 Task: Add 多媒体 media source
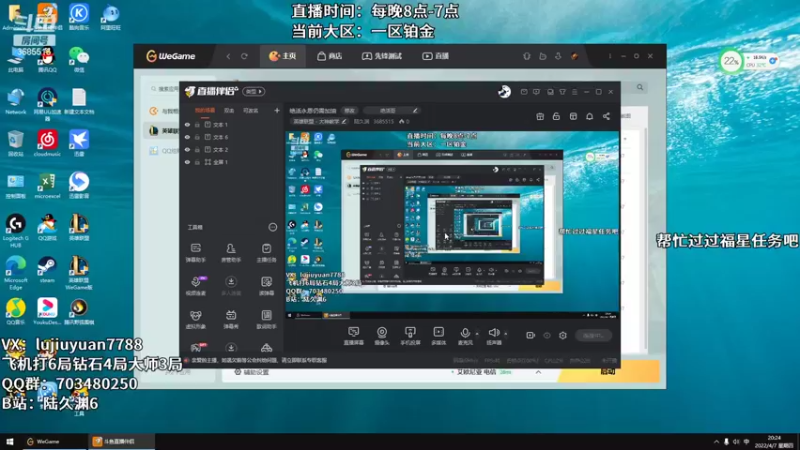pos(438,336)
